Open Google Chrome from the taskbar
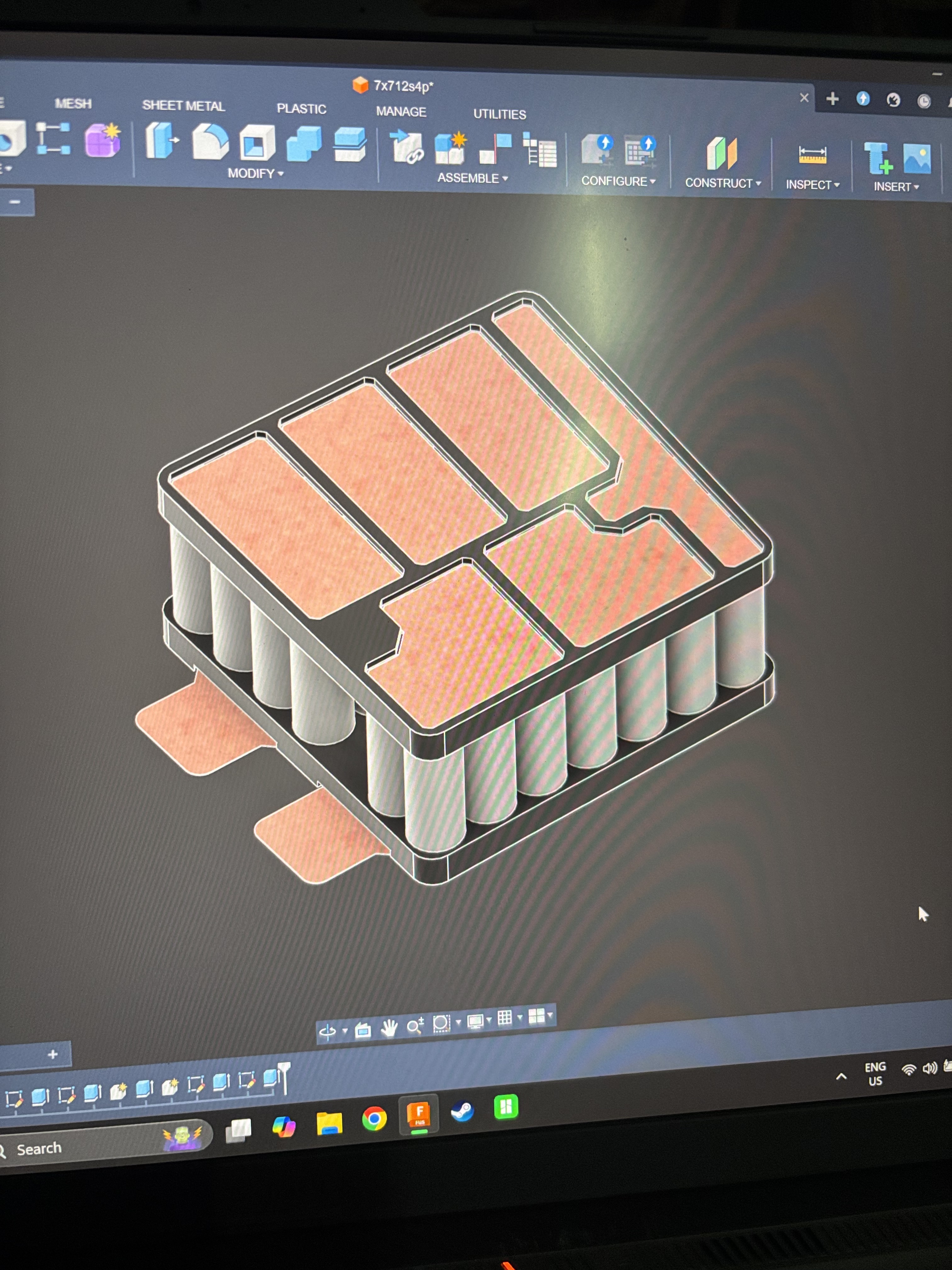952x1270 pixels. point(374,1119)
